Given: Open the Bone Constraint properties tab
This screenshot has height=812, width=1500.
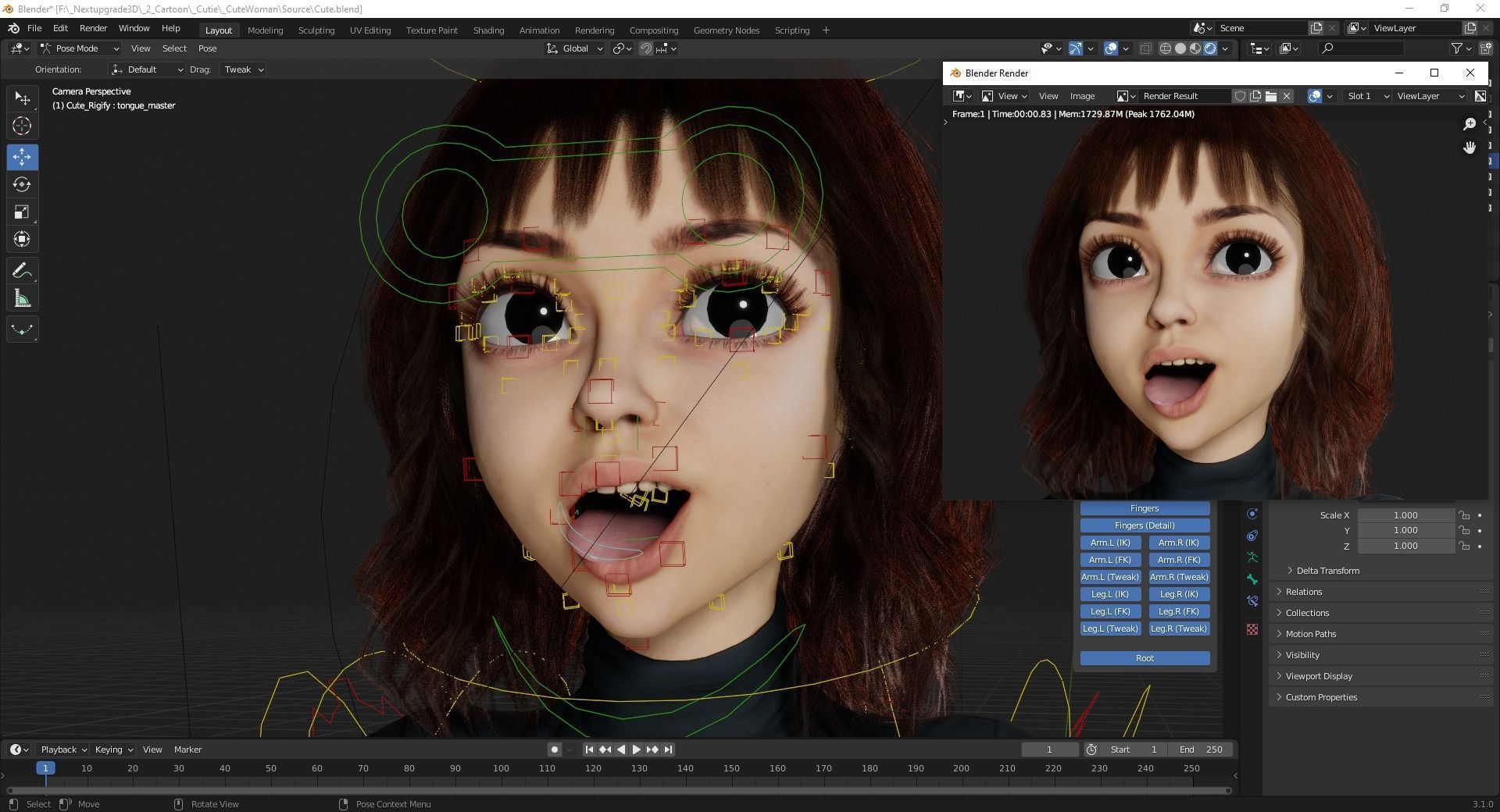Looking at the screenshot, I should coord(1252,601).
